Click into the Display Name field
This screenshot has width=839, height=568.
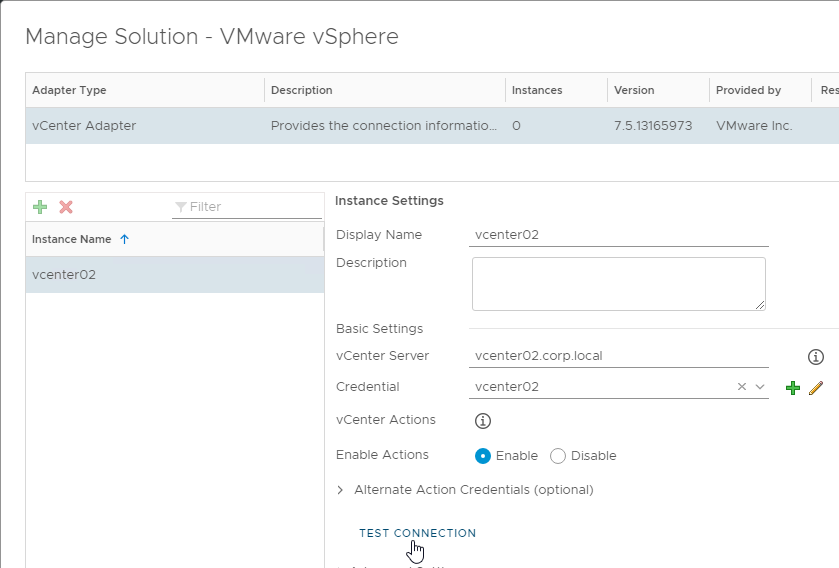pyautogui.click(x=619, y=235)
